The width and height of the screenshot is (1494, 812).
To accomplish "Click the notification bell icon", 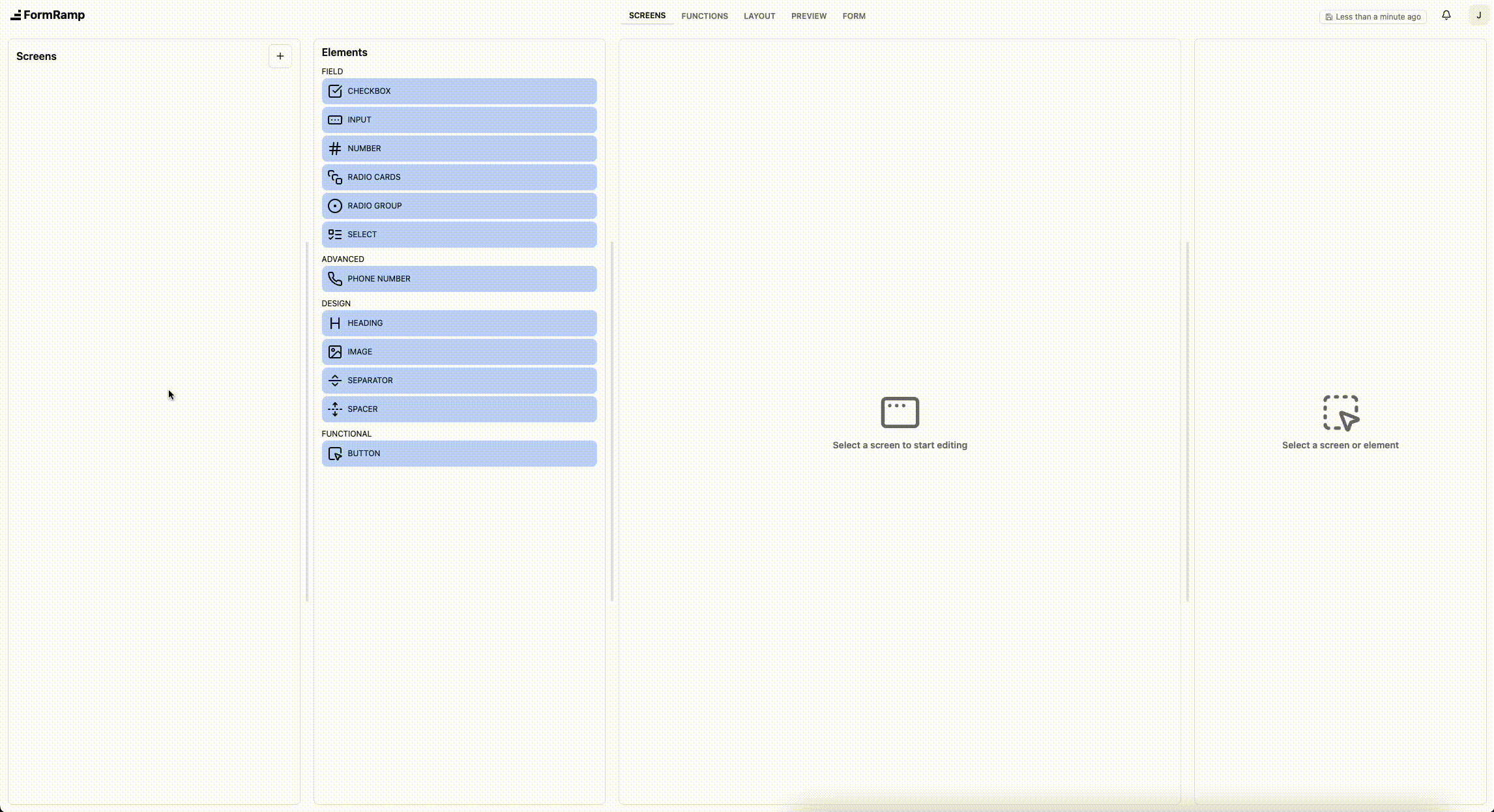I will [x=1446, y=15].
